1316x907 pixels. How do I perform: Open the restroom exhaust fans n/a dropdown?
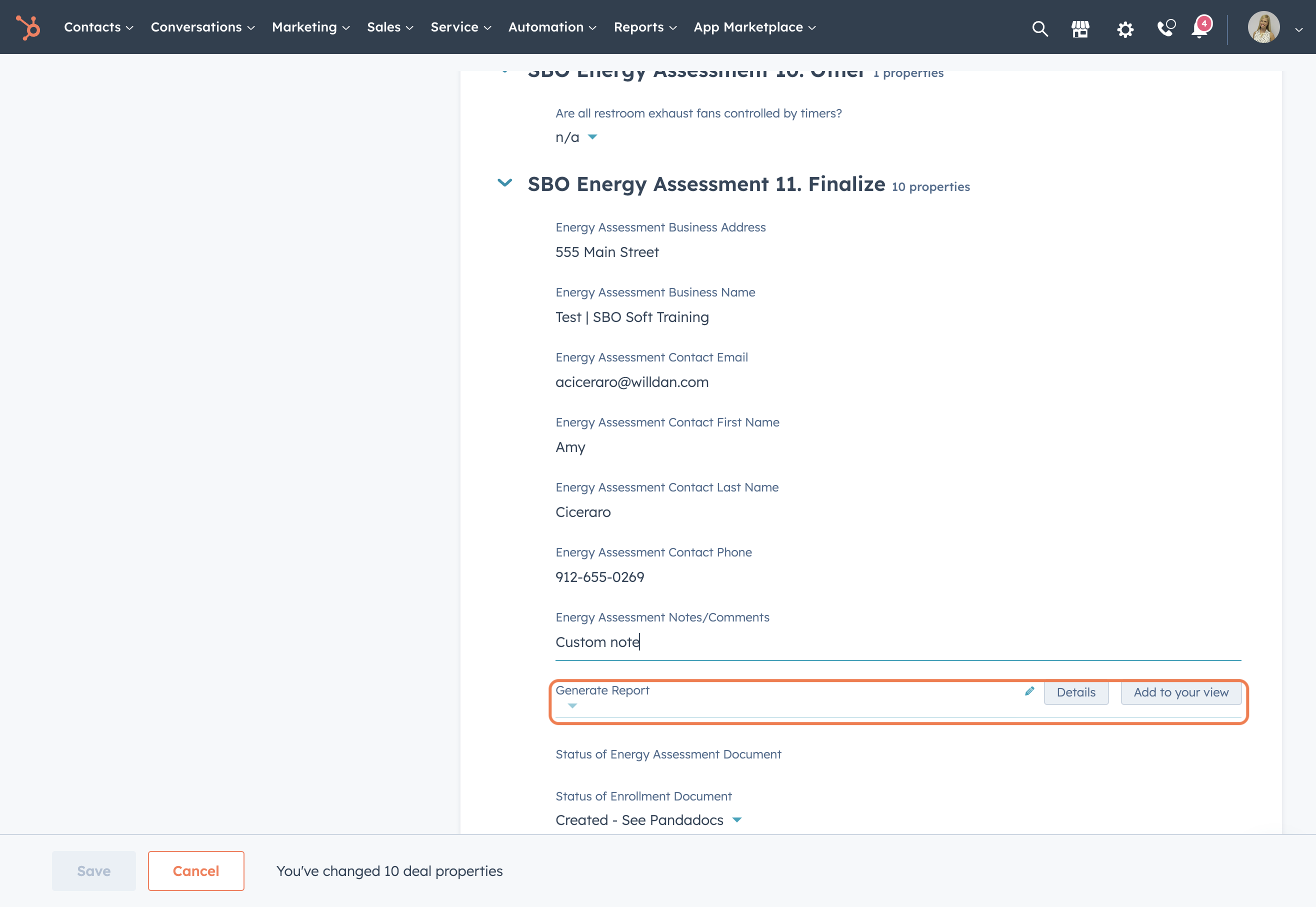point(576,137)
